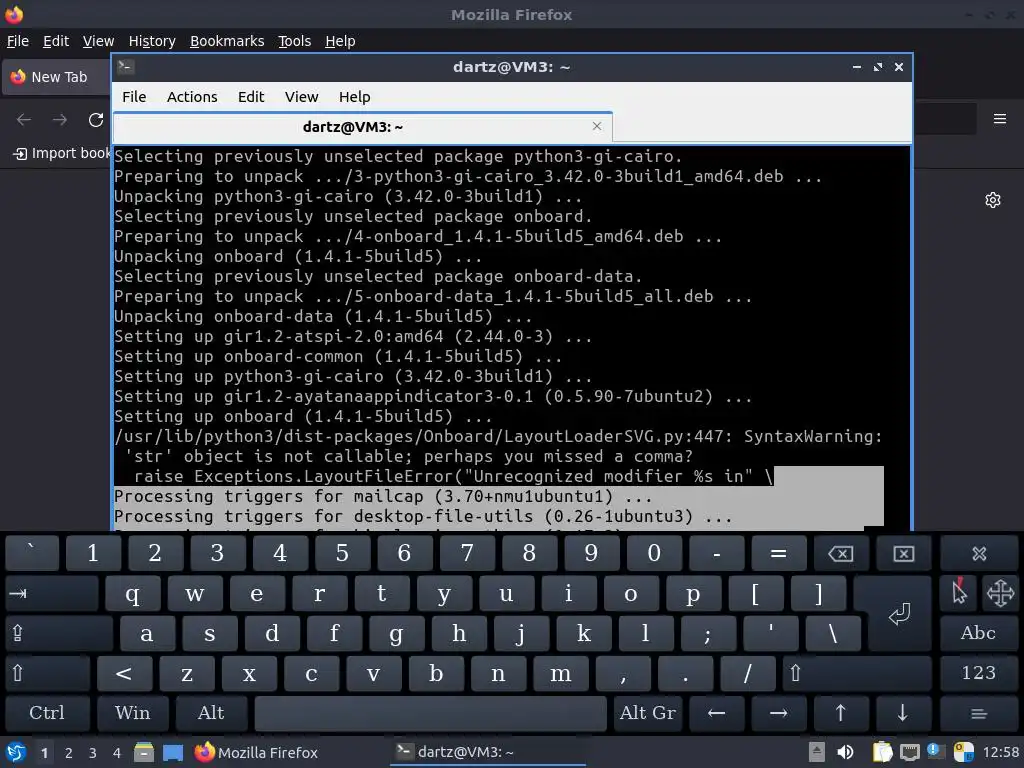Screen dimensions: 1024x768
Task: Toggle Alt modifier key on Onboard
Action: (211, 713)
